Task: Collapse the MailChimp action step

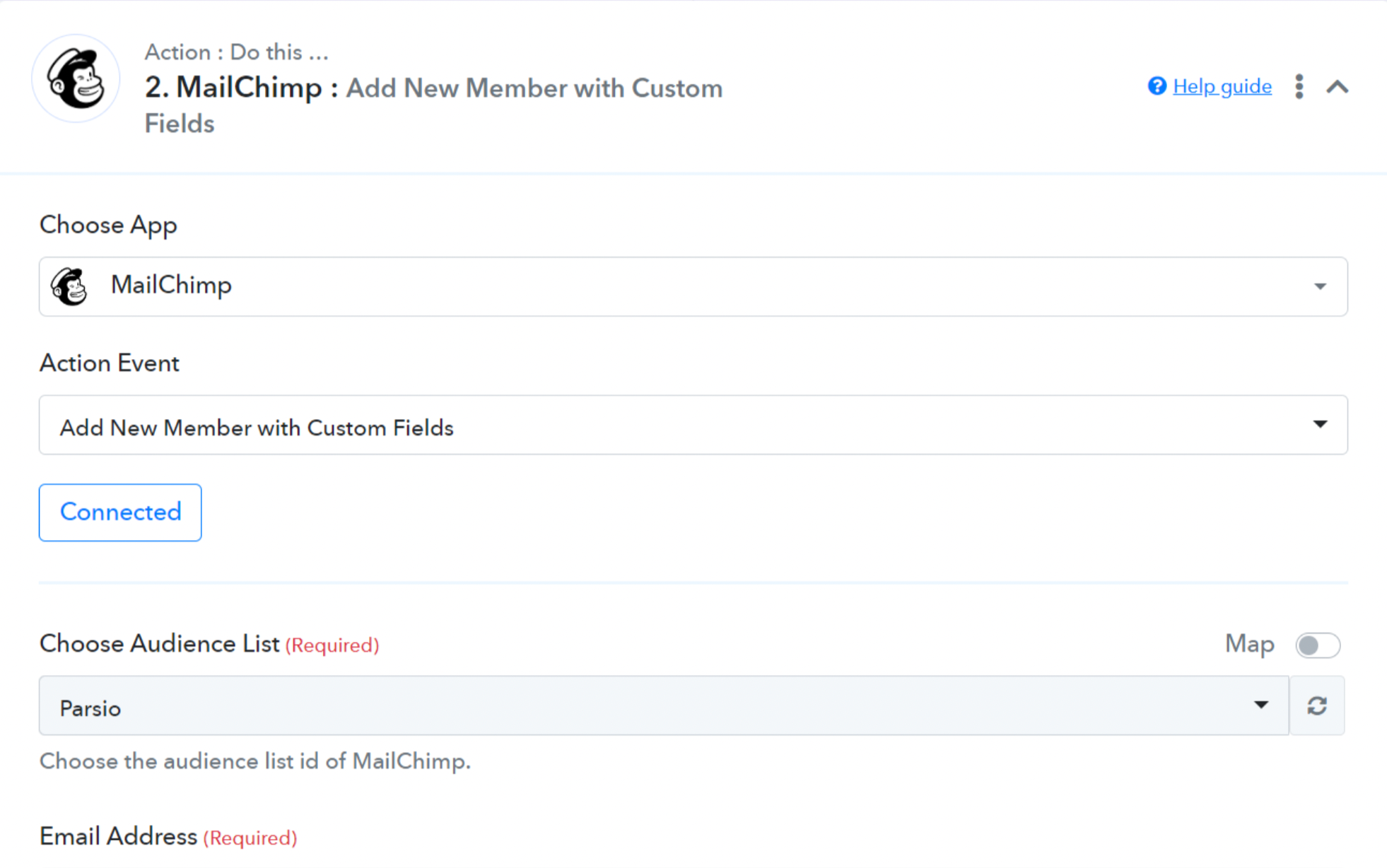Action: pyautogui.click(x=1338, y=87)
